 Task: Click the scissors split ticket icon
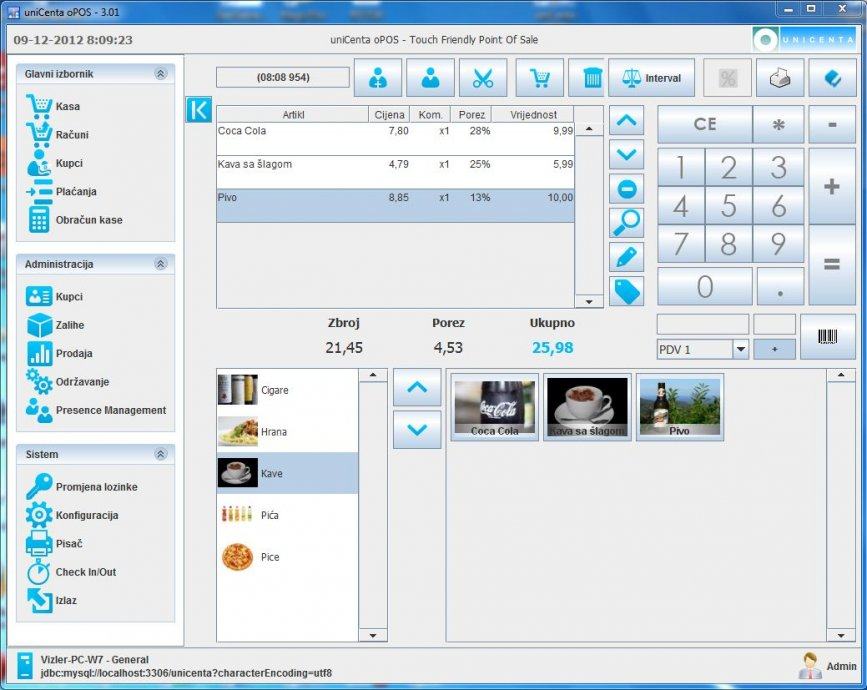tap(483, 78)
